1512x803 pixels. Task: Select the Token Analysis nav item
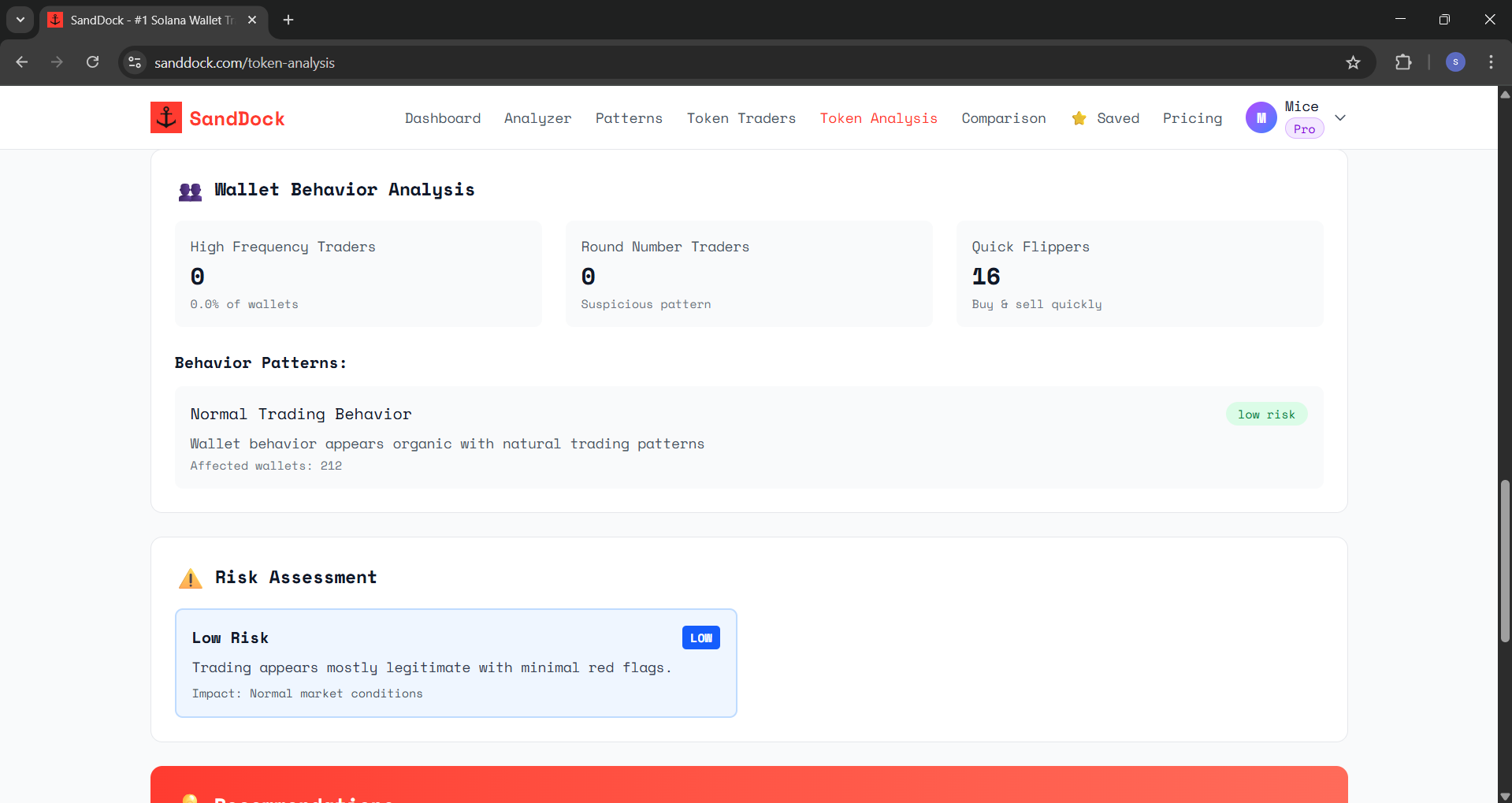[879, 118]
